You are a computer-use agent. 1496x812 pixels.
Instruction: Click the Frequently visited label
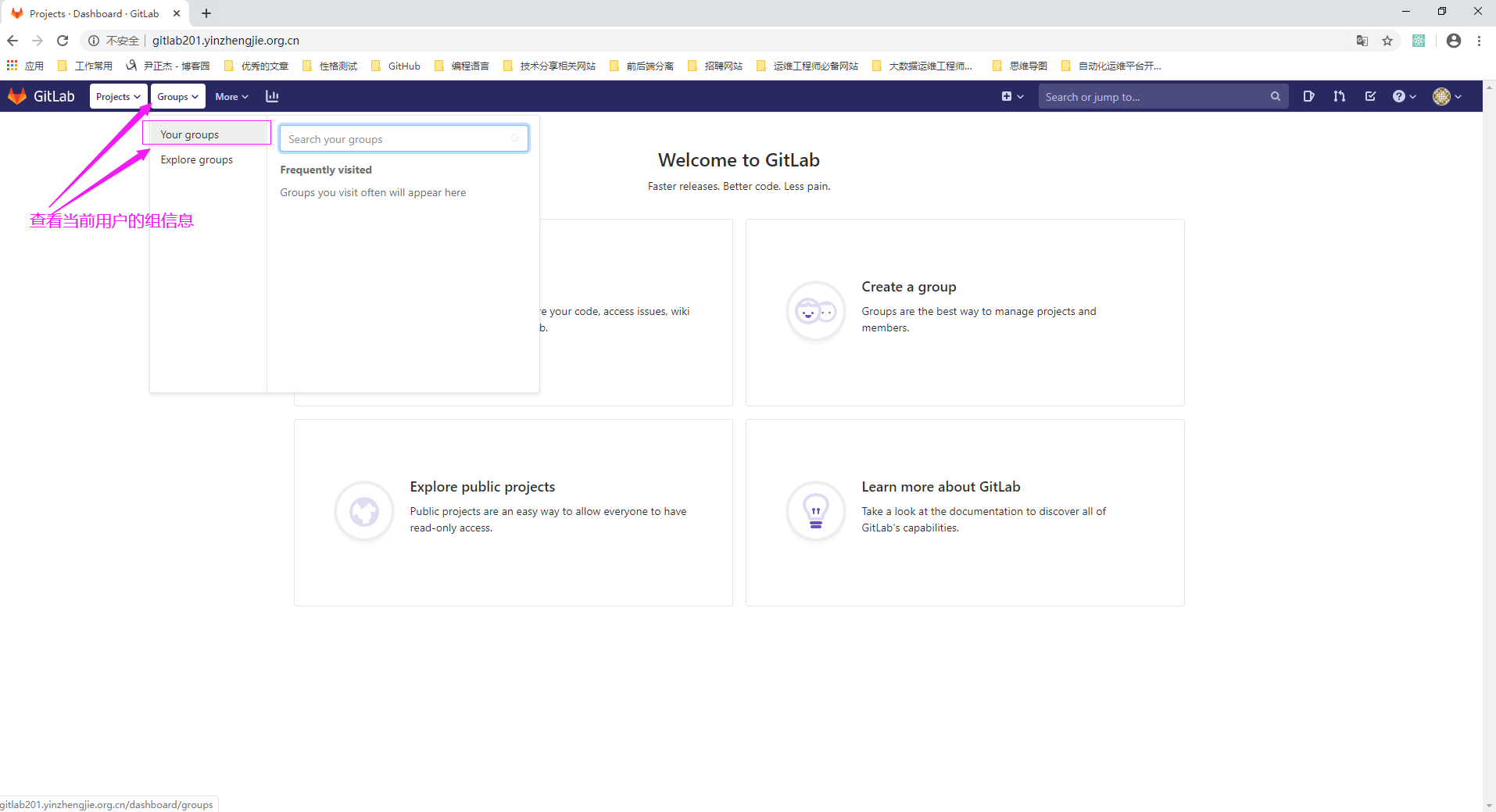tap(326, 170)
